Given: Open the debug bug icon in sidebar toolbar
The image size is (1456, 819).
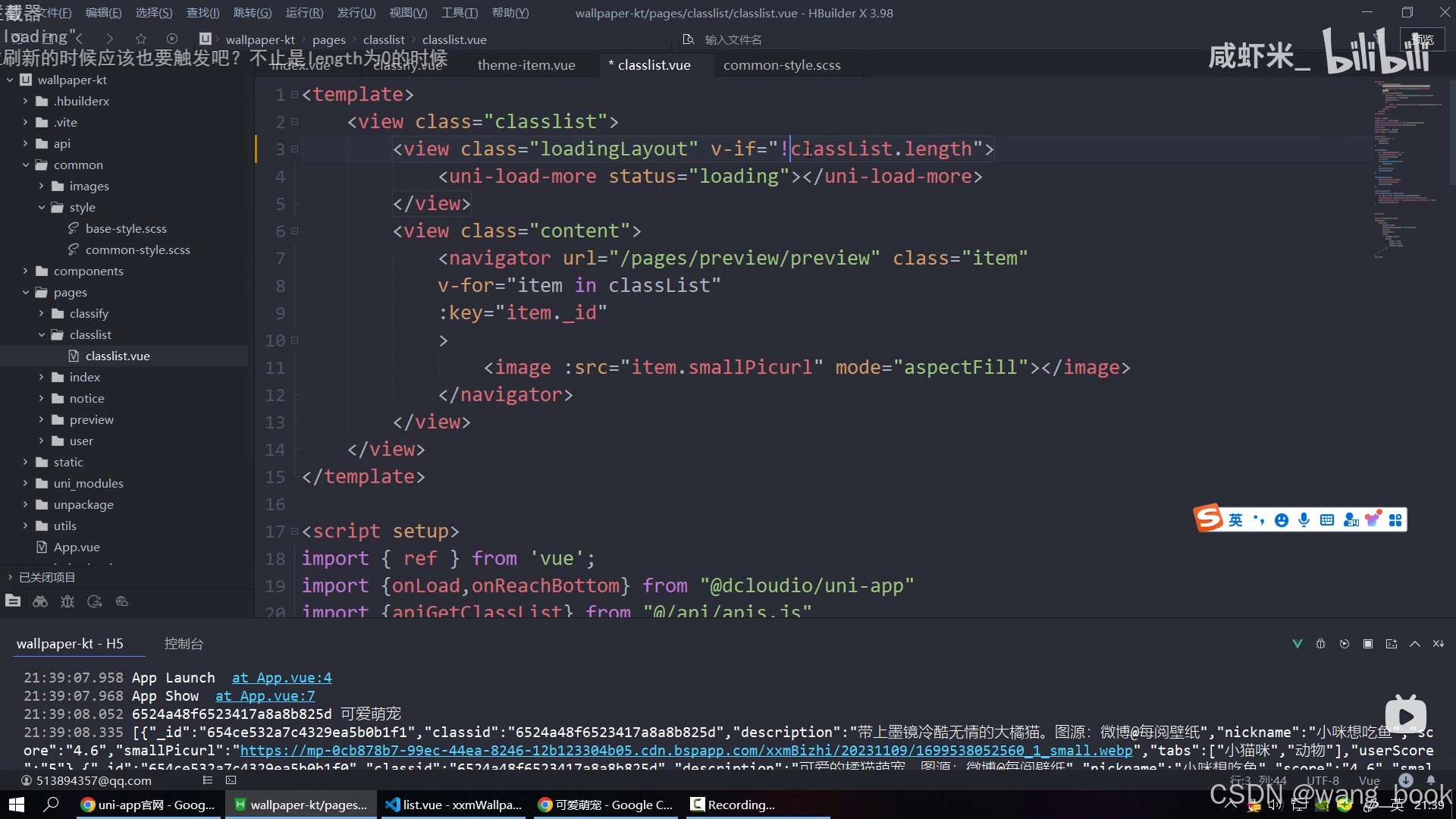Looking at the screenshot, I should [67, 601].
